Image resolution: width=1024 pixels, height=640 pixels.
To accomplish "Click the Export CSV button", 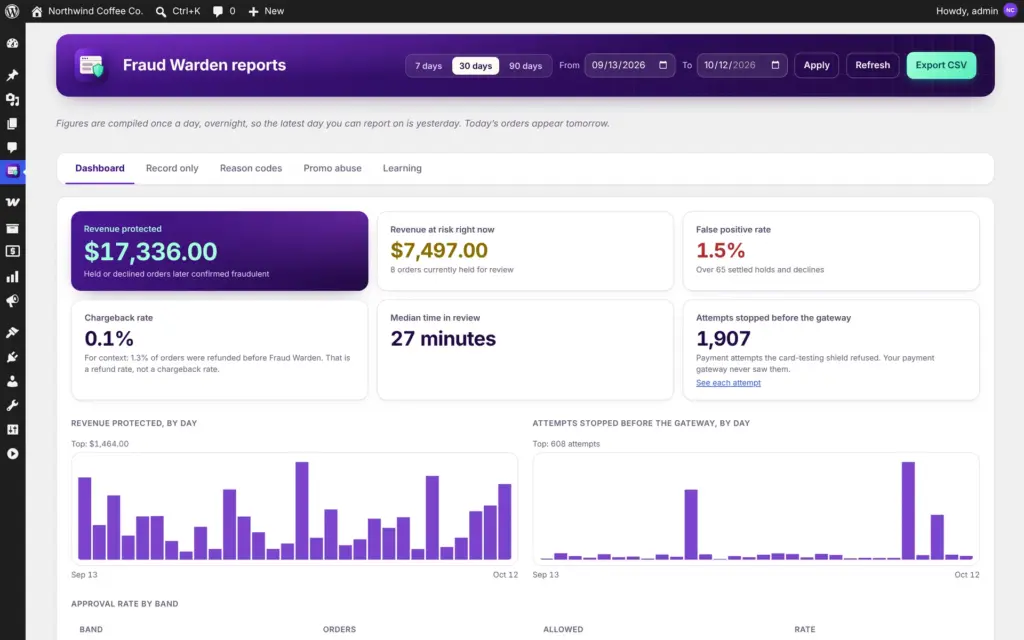I will point(941,65).
